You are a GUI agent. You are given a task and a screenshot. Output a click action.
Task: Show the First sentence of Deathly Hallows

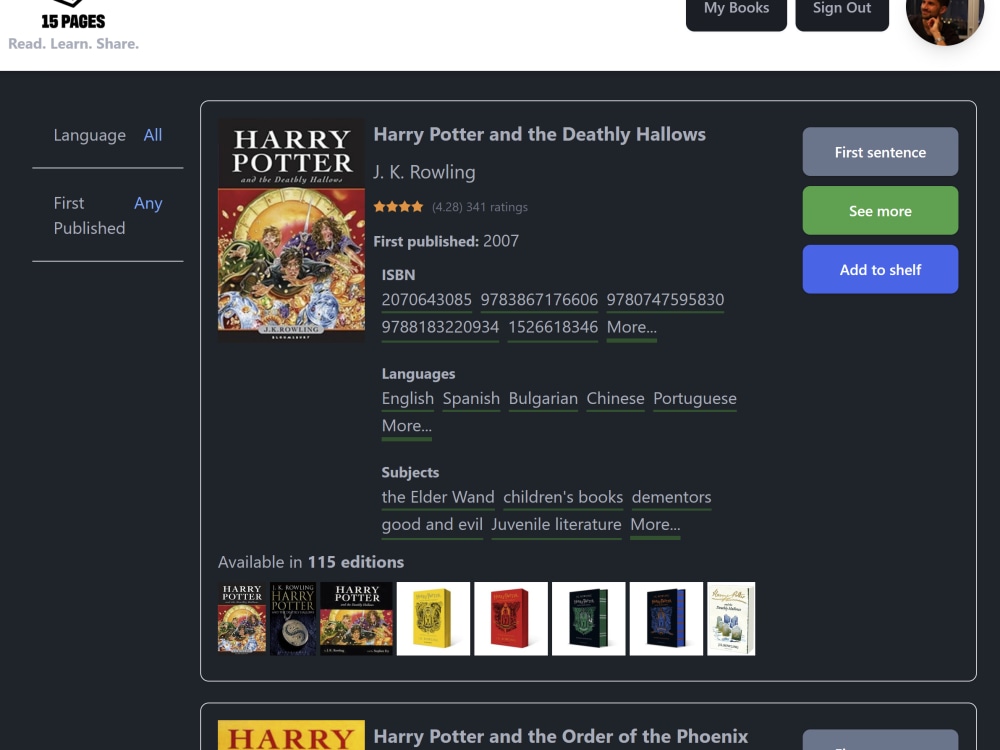coord(880,152)
